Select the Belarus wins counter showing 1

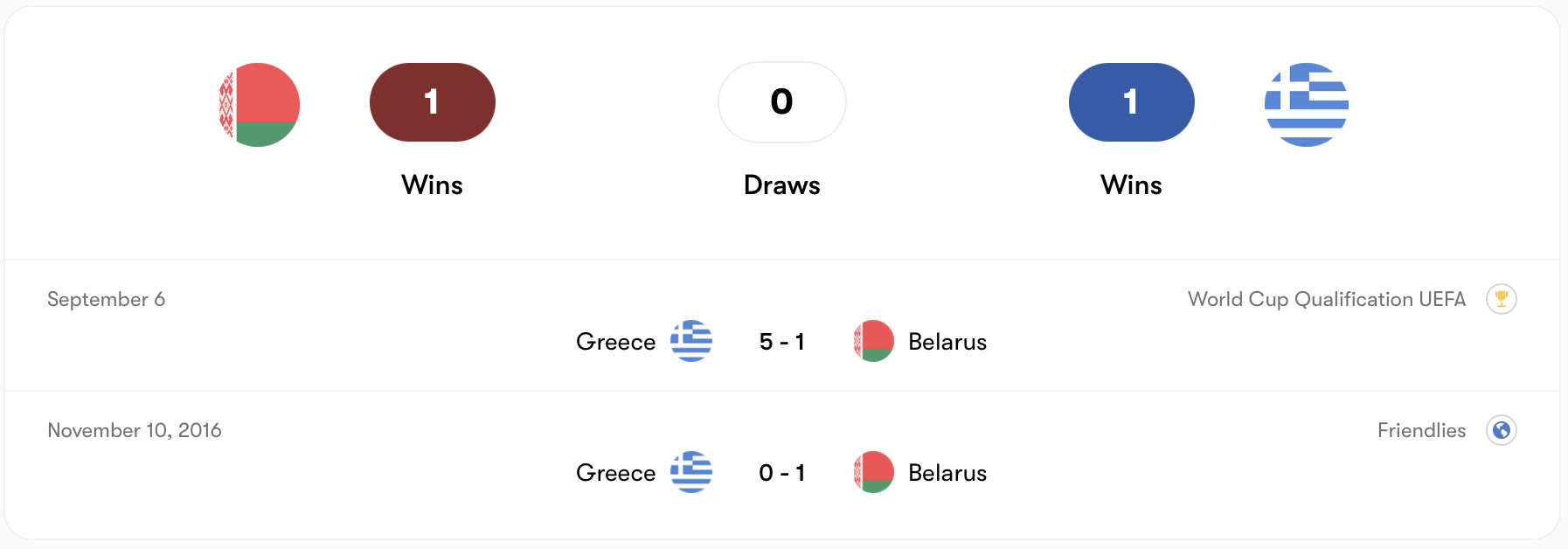(432, 102)
